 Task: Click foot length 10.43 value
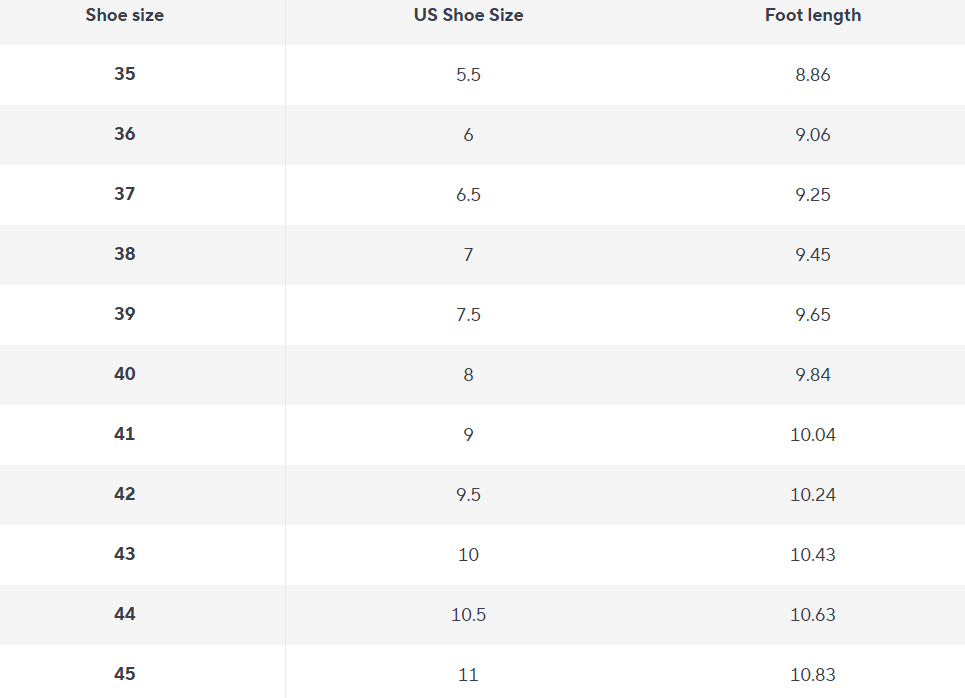tap(812, 555)
